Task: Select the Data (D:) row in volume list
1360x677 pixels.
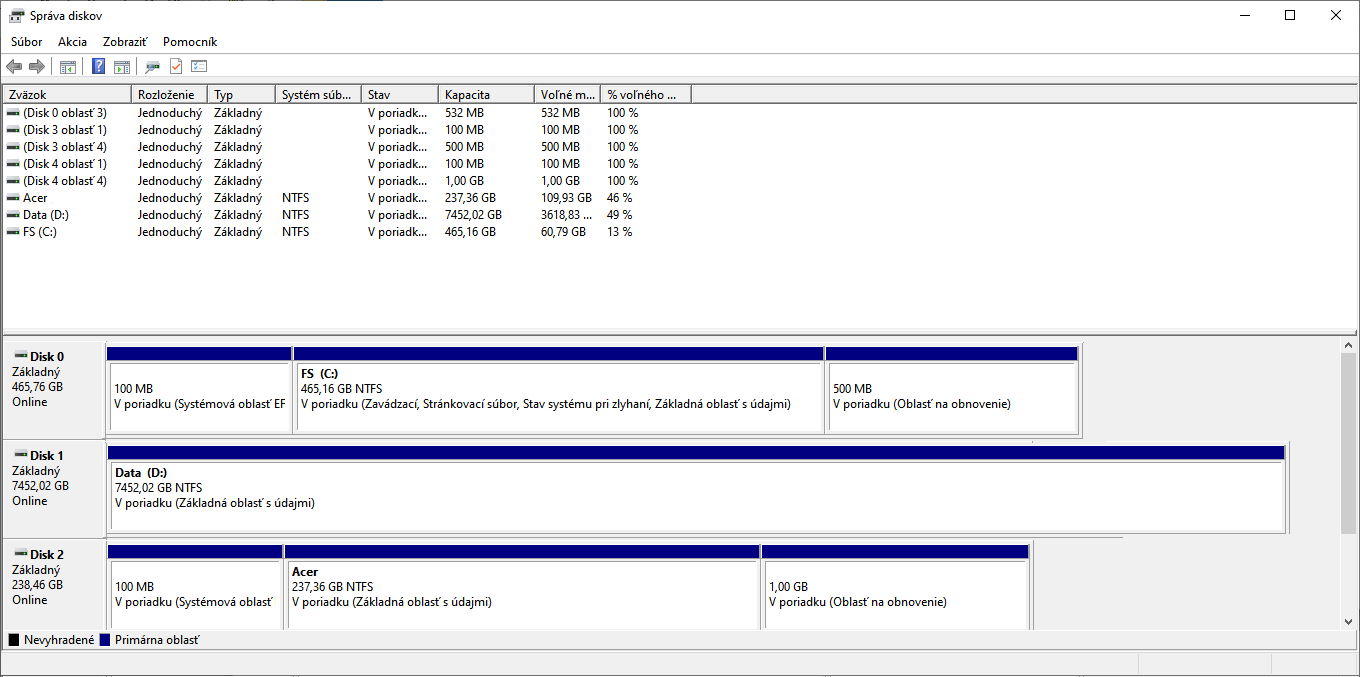Action: coord(46,215)
